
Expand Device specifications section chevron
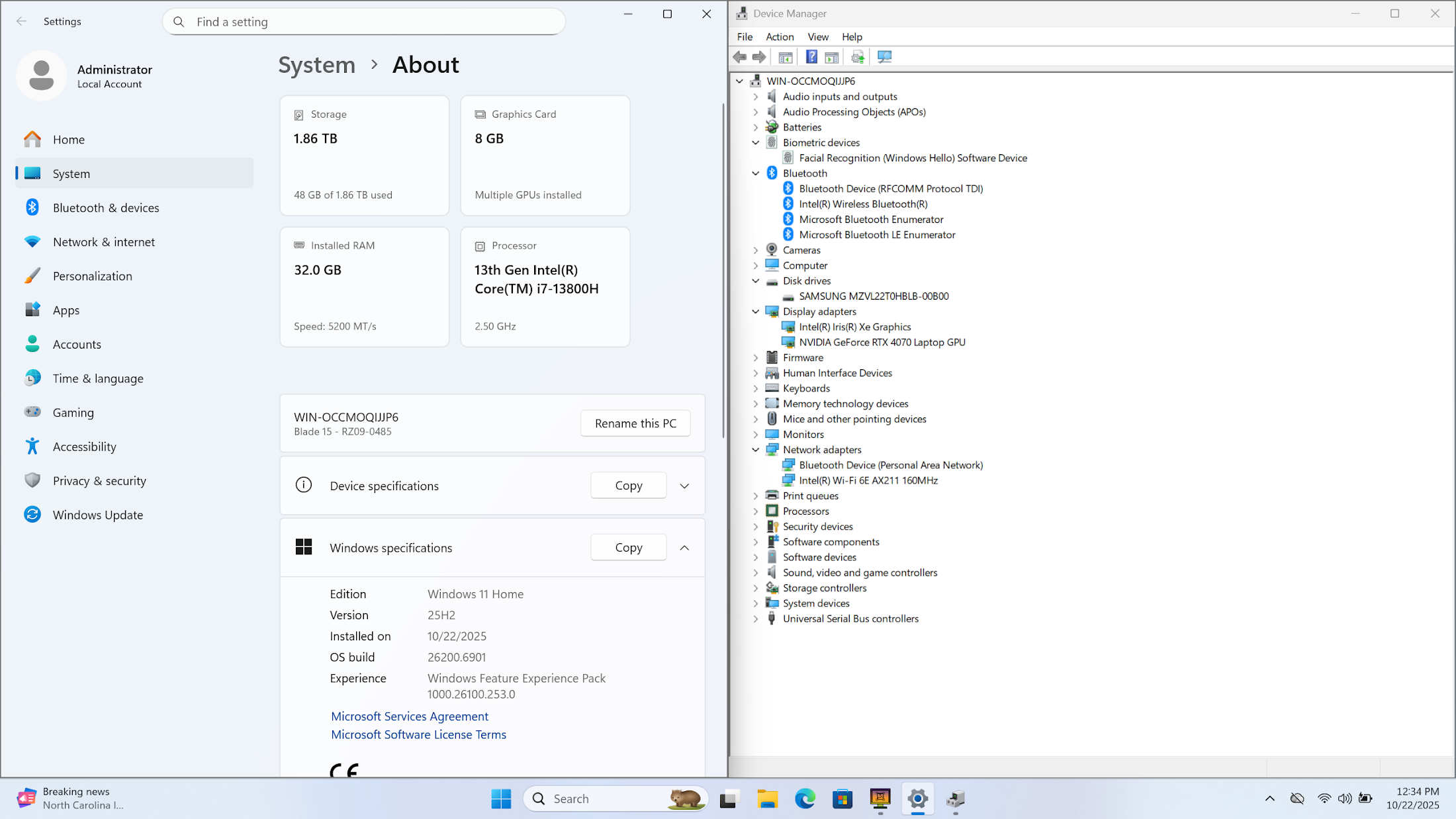684,486
